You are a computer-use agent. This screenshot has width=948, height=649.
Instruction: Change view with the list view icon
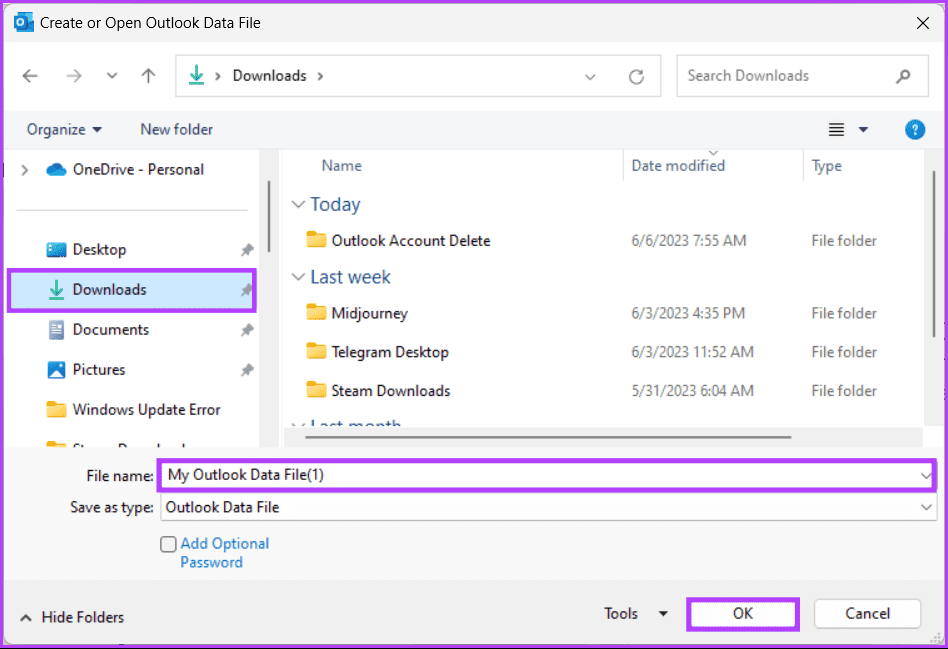(x=836, y=129)
